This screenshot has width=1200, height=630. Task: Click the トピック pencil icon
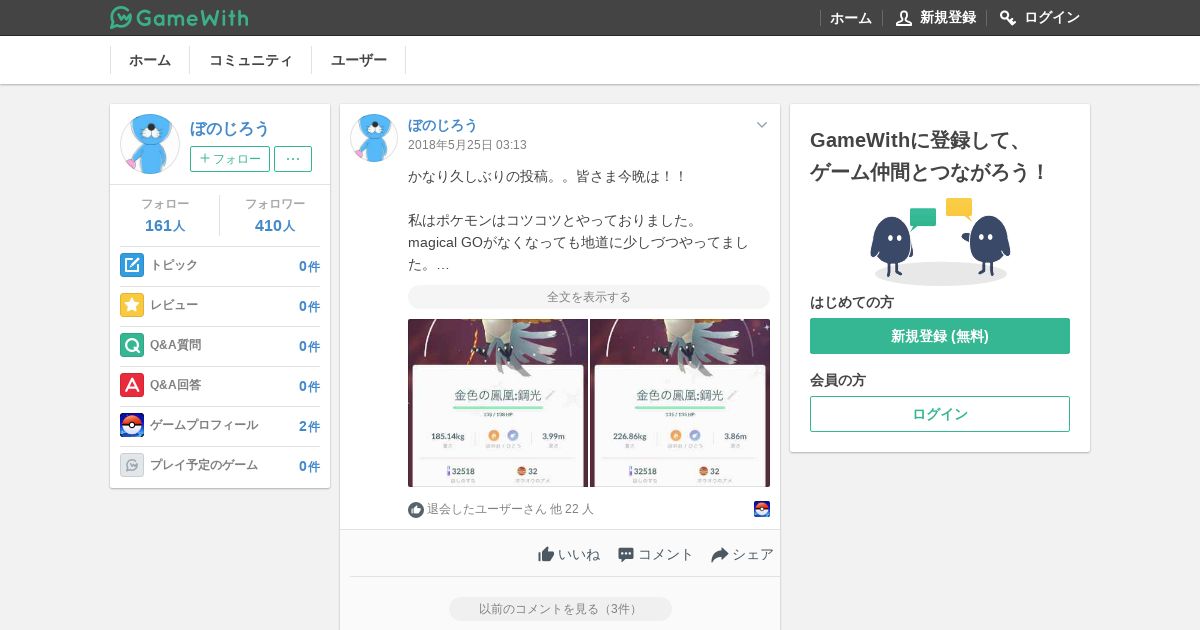pyautogui.click(x=132, y=265)
